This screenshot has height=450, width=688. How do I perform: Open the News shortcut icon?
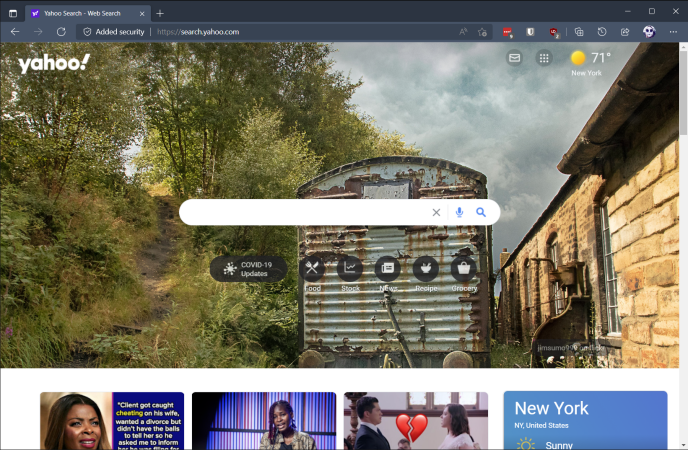[388, 268]
